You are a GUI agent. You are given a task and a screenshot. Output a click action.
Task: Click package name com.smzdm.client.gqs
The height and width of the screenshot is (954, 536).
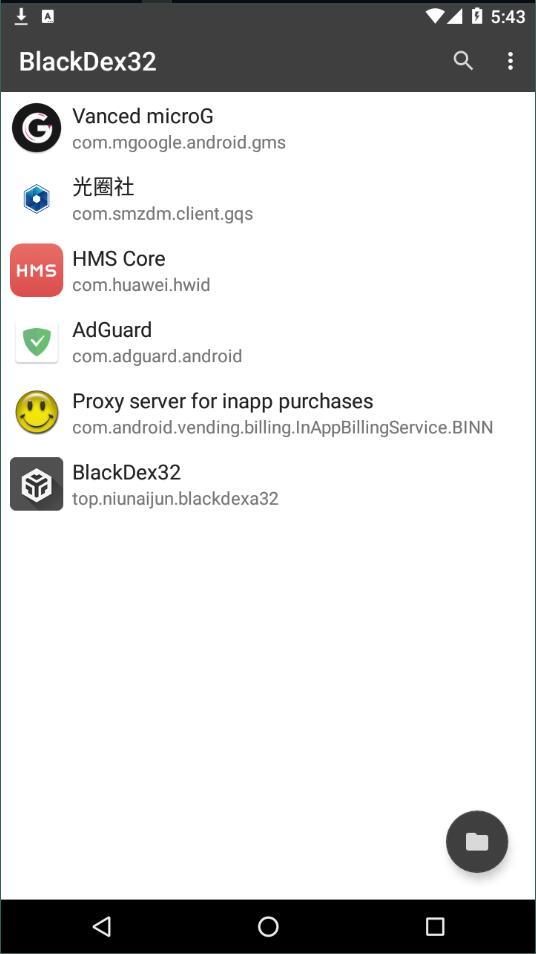coord(162,214)
